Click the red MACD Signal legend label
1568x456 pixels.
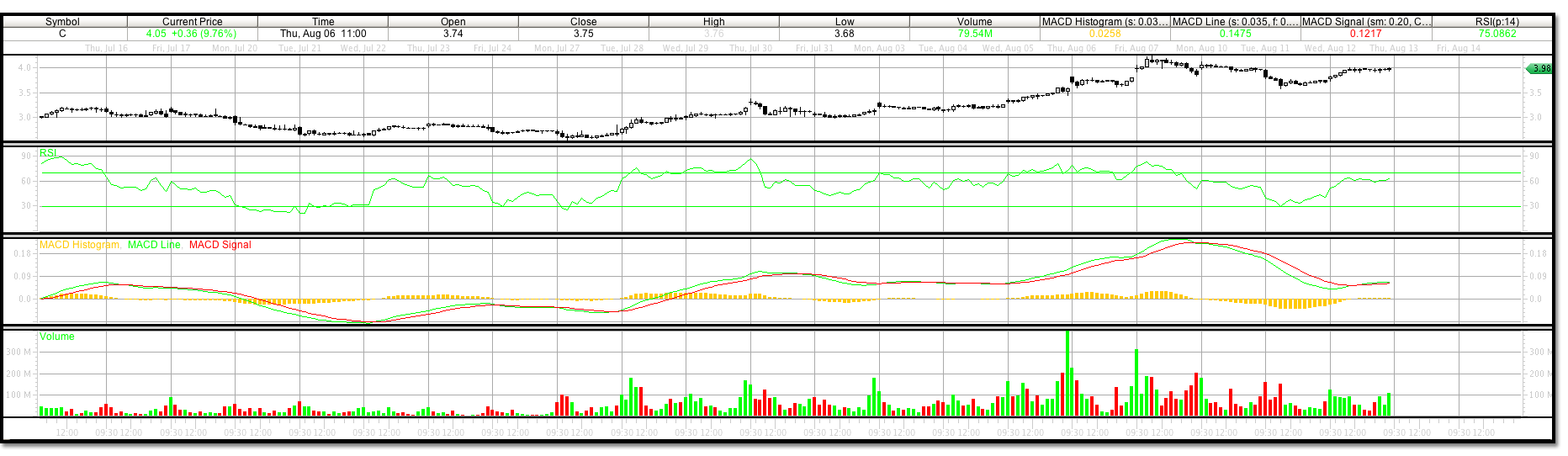[x=220, y=245]
